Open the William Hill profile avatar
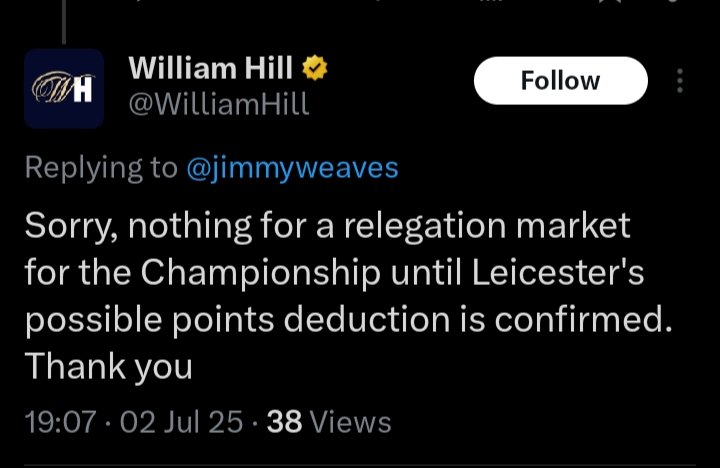720x468 pixels. click(x=64, y=89)
